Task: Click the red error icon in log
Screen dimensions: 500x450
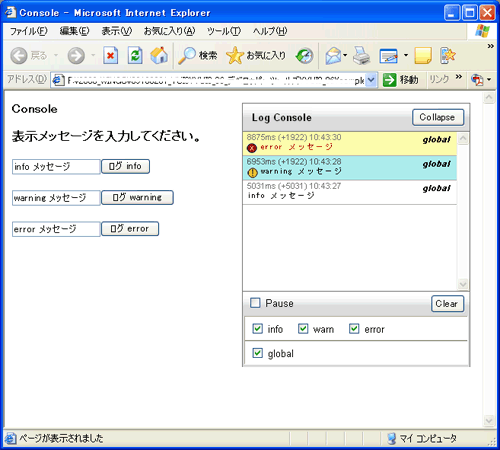Action: 252,148
